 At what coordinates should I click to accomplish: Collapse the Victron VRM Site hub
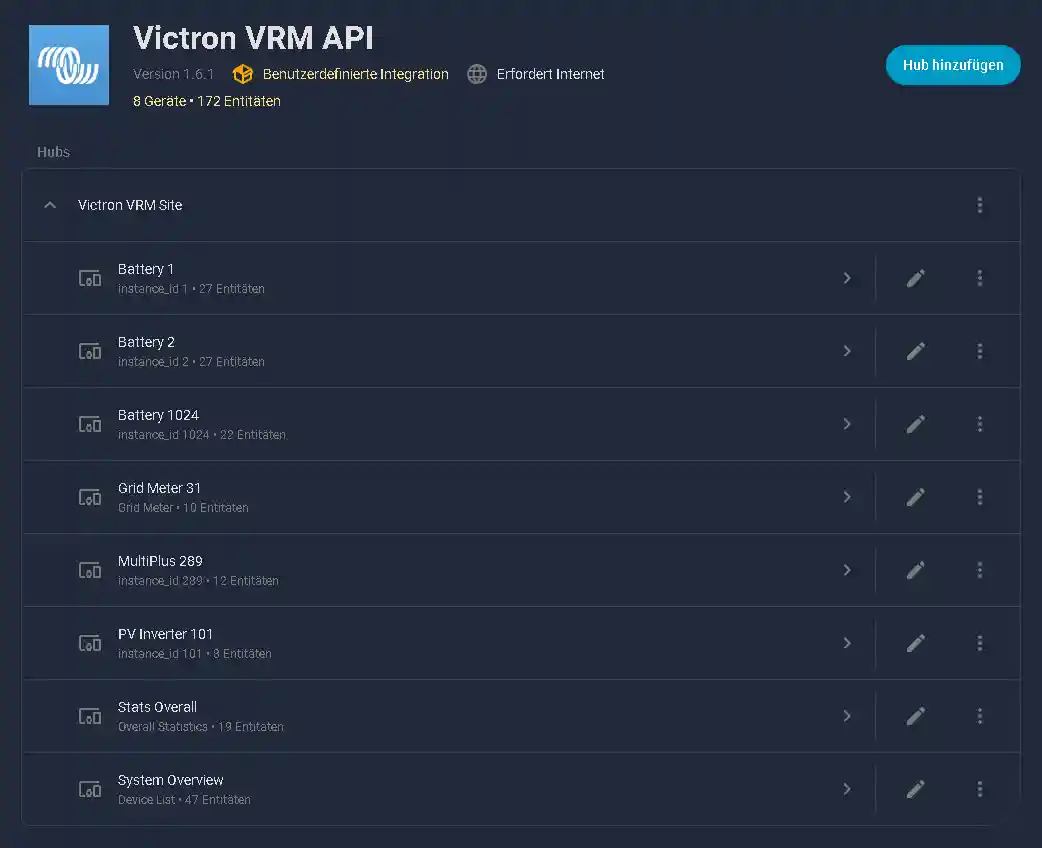coord(50,205)
